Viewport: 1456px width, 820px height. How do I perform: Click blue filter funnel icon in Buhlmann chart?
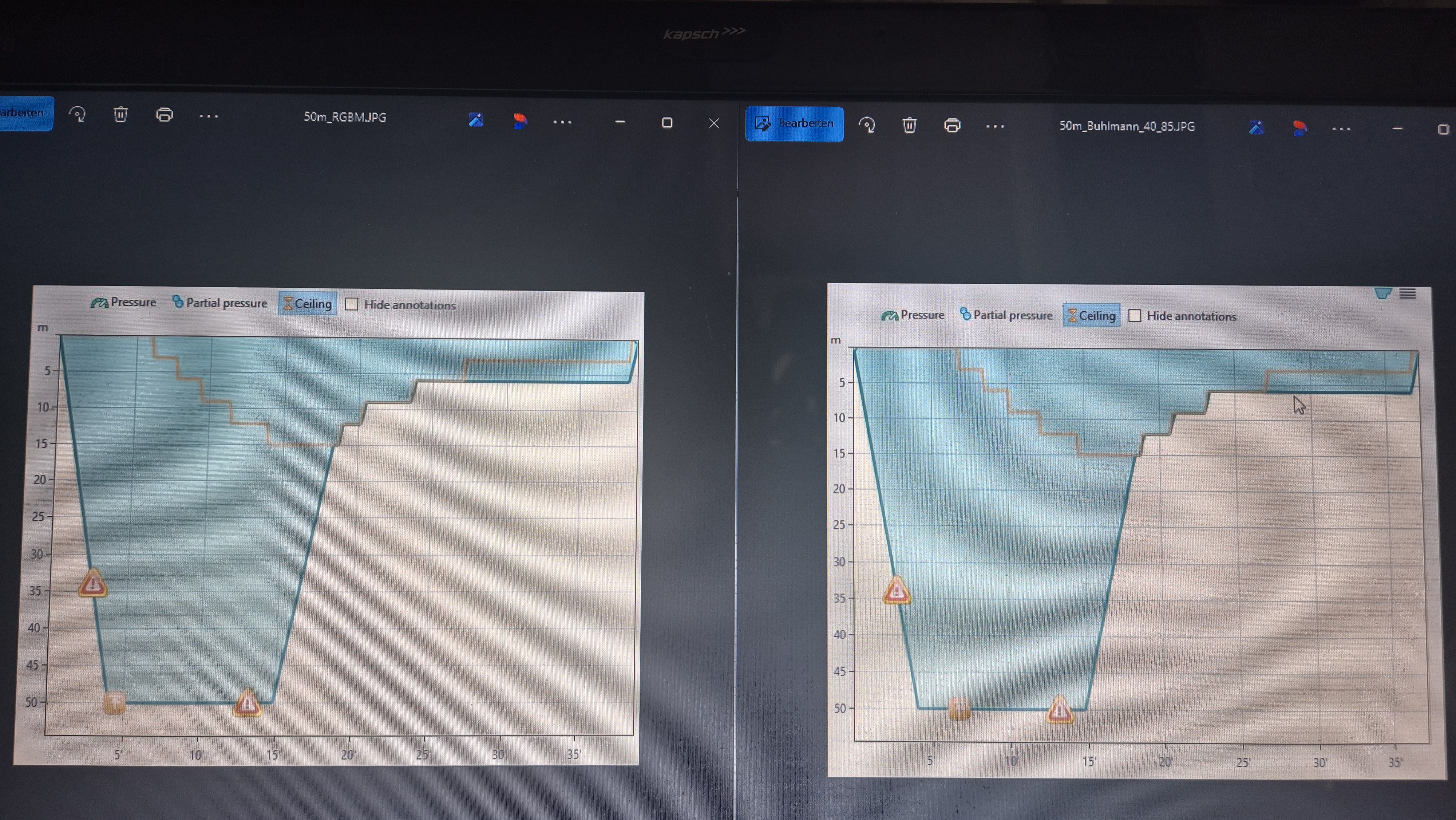1382,293
